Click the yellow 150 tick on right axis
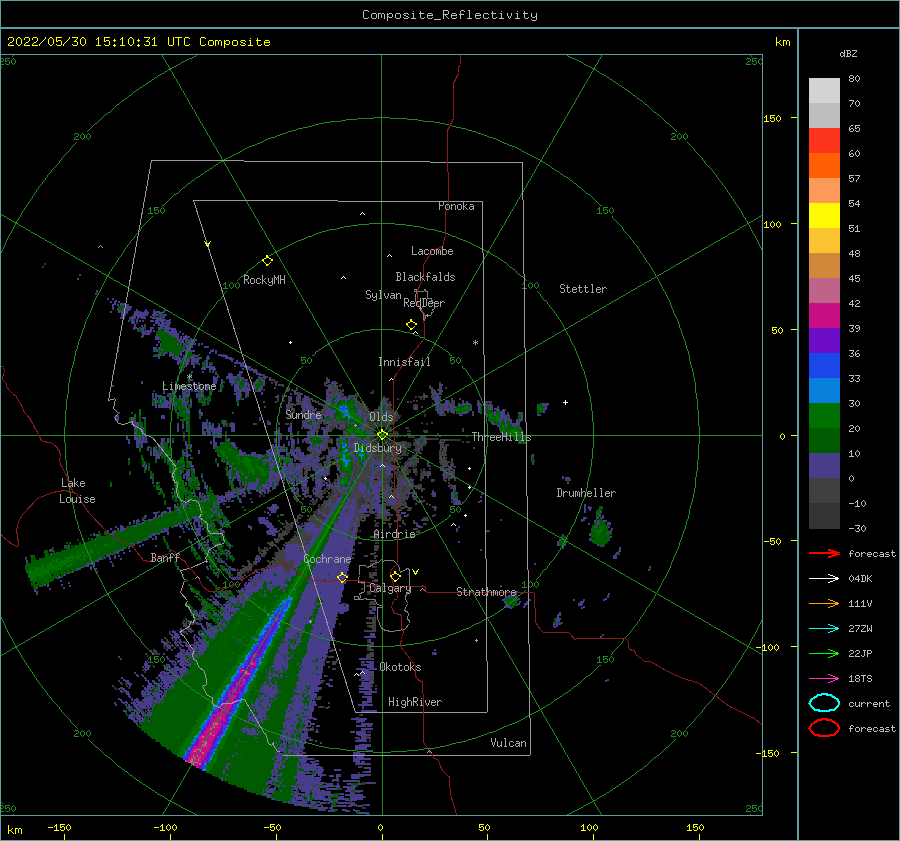Viewport: 900px width, 841px height. coord(773,118)
